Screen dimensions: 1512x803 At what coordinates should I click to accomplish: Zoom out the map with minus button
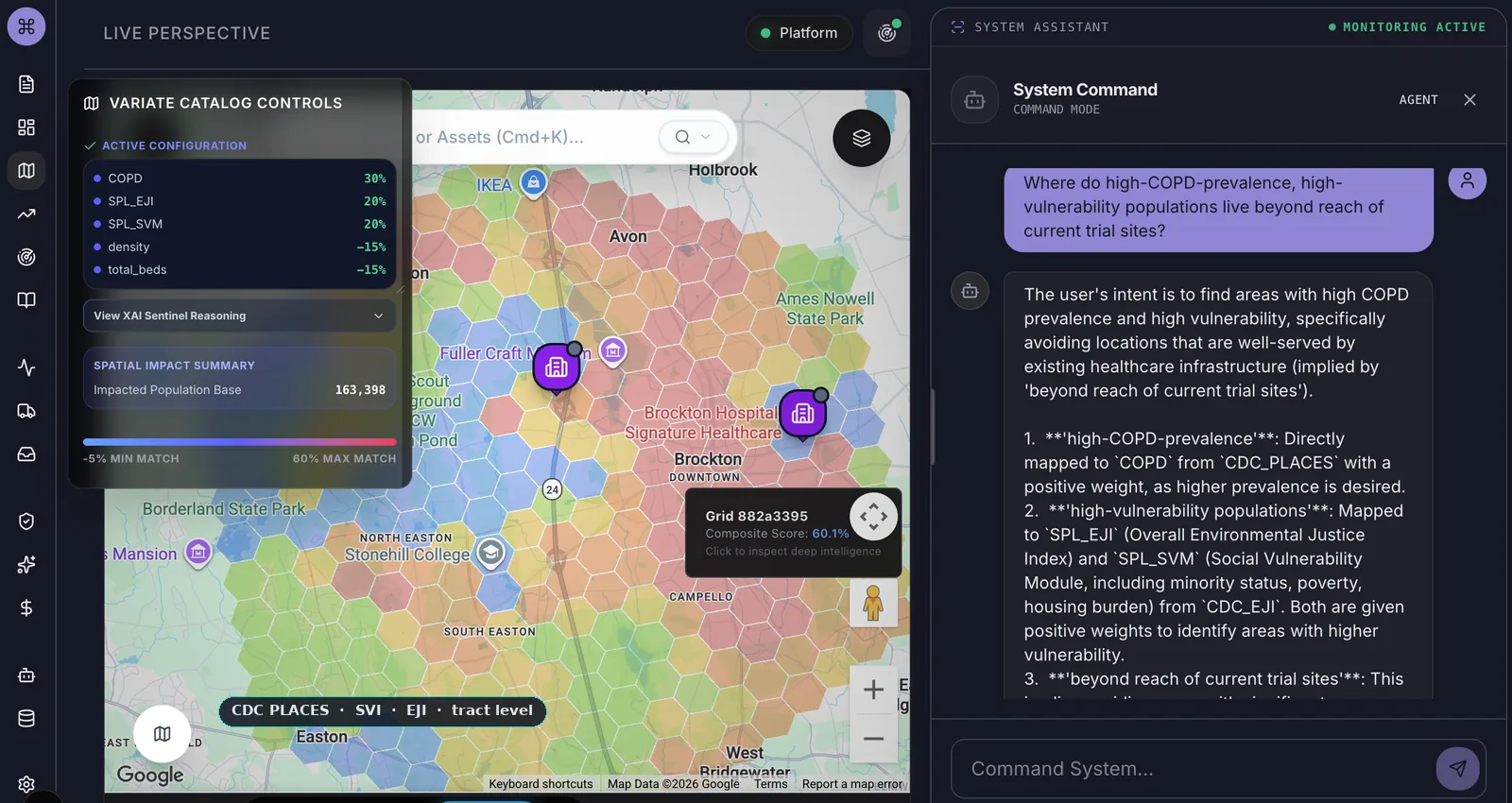[x=873, y=739]
